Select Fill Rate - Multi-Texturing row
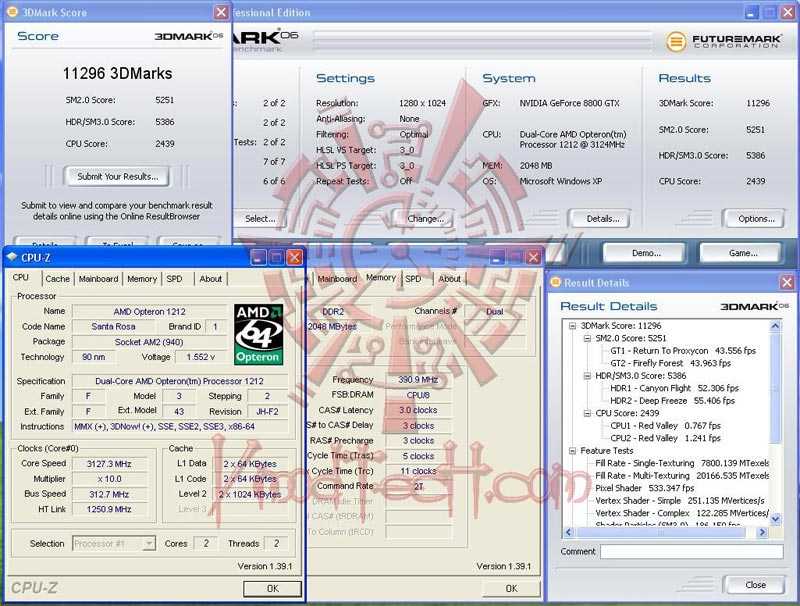Image resolution: width=800 pixels, height=606 pixels. [x=682, y=475]
